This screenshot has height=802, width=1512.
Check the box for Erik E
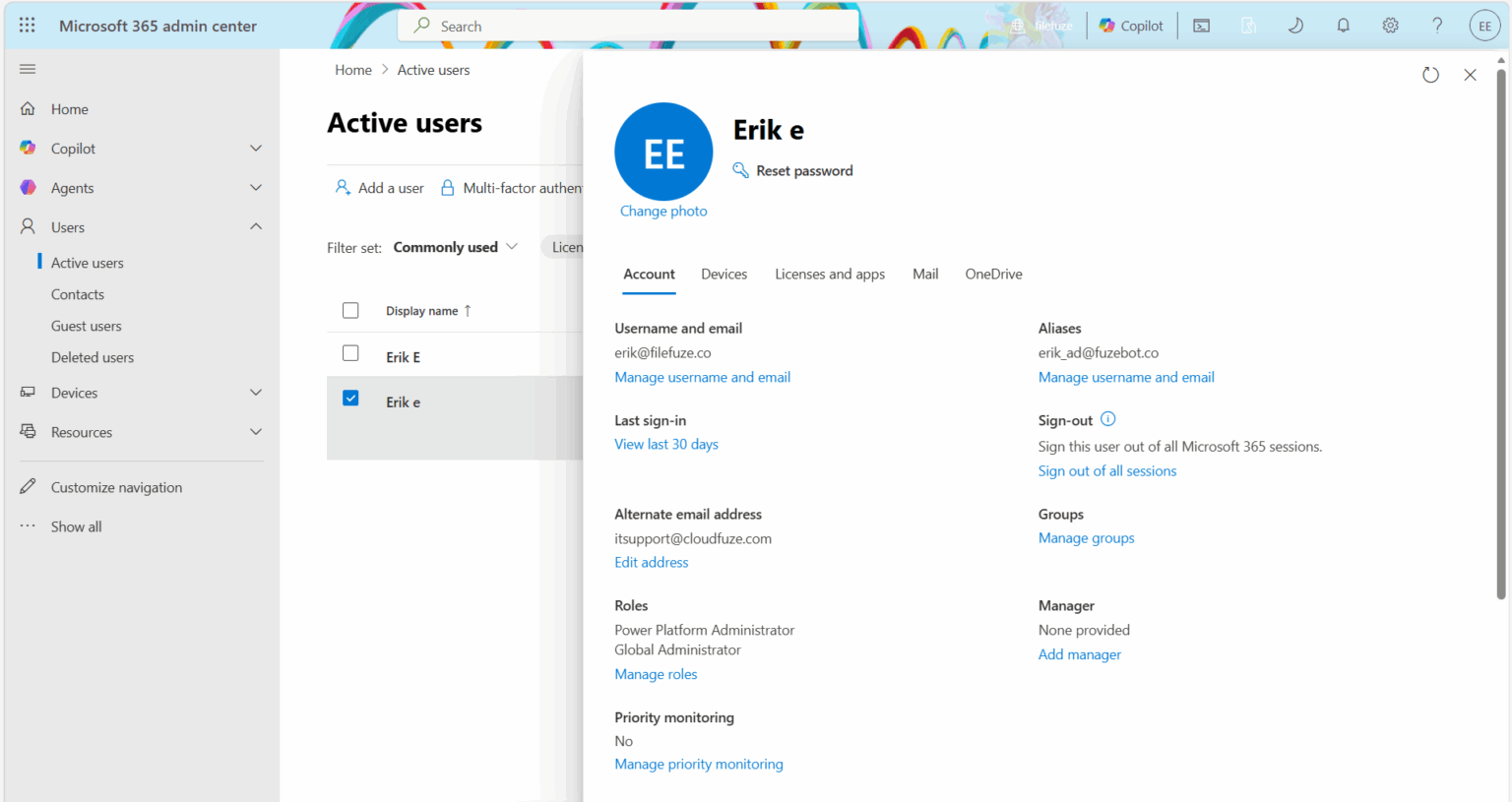[350, 353]
